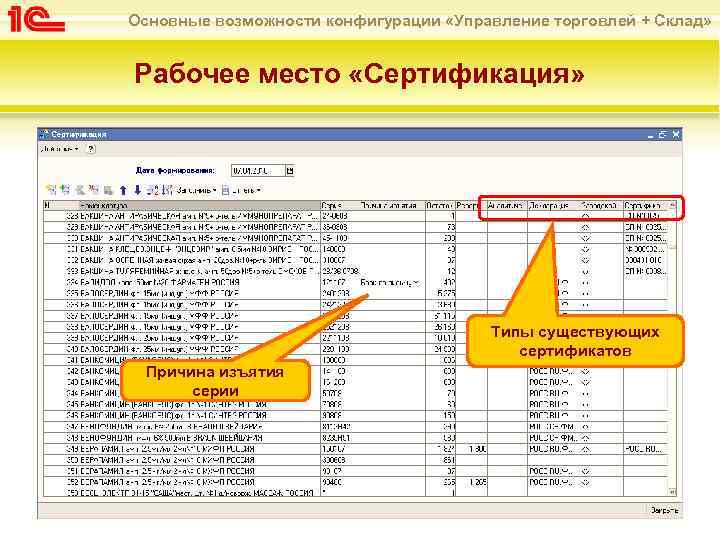720x540 pixels.
Task: Click the Серия column header
Action: (340, 205)
